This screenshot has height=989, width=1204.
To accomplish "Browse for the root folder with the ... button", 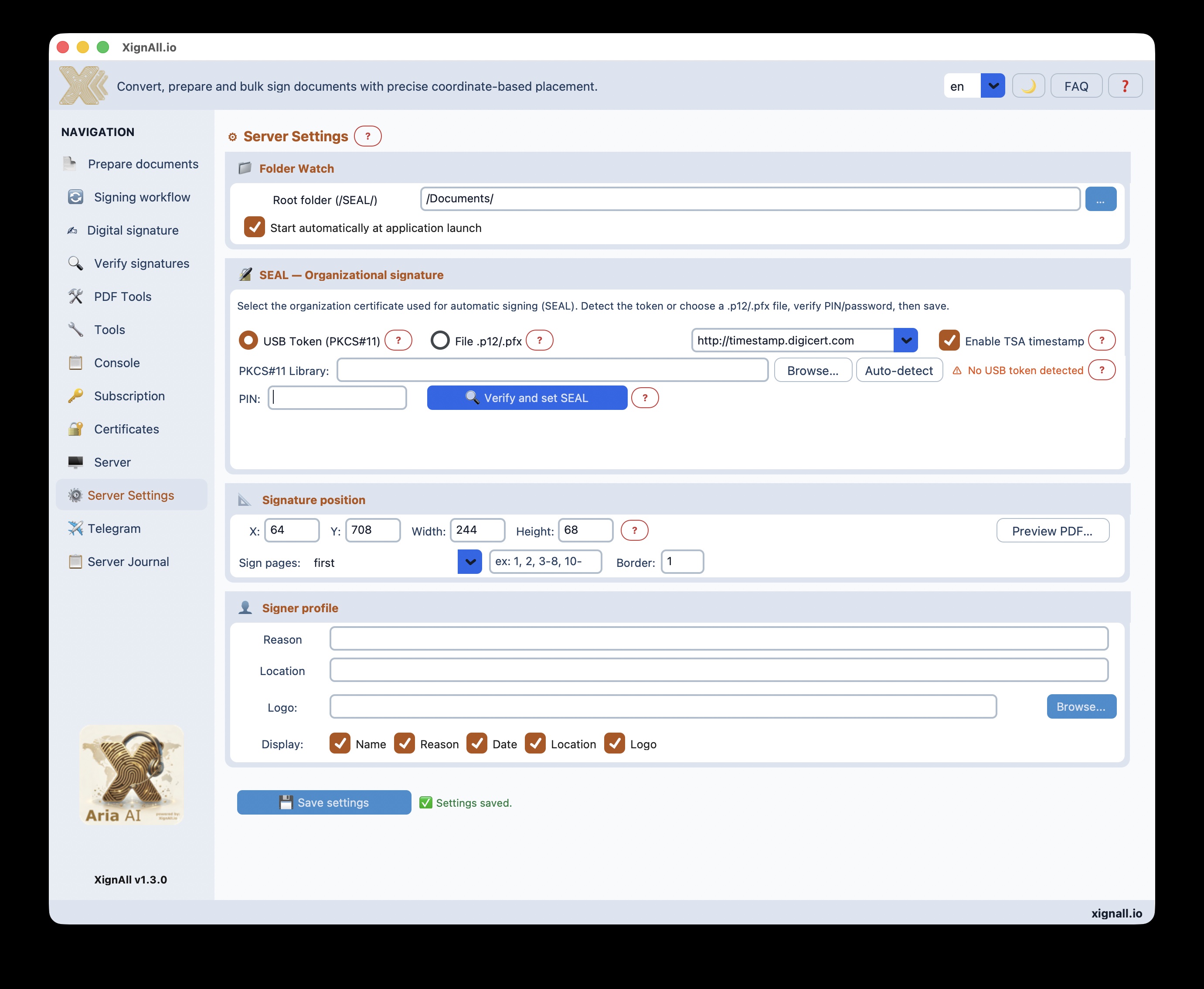I will coord(1101,199).
